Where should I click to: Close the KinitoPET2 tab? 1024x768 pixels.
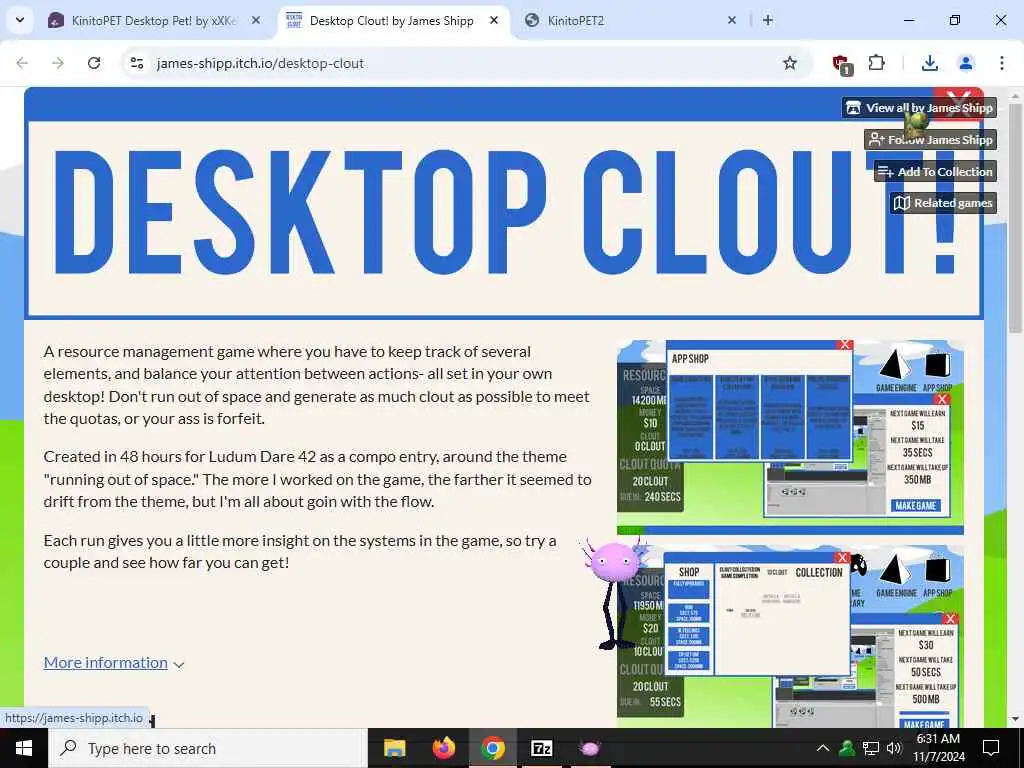tap(732, 21)
